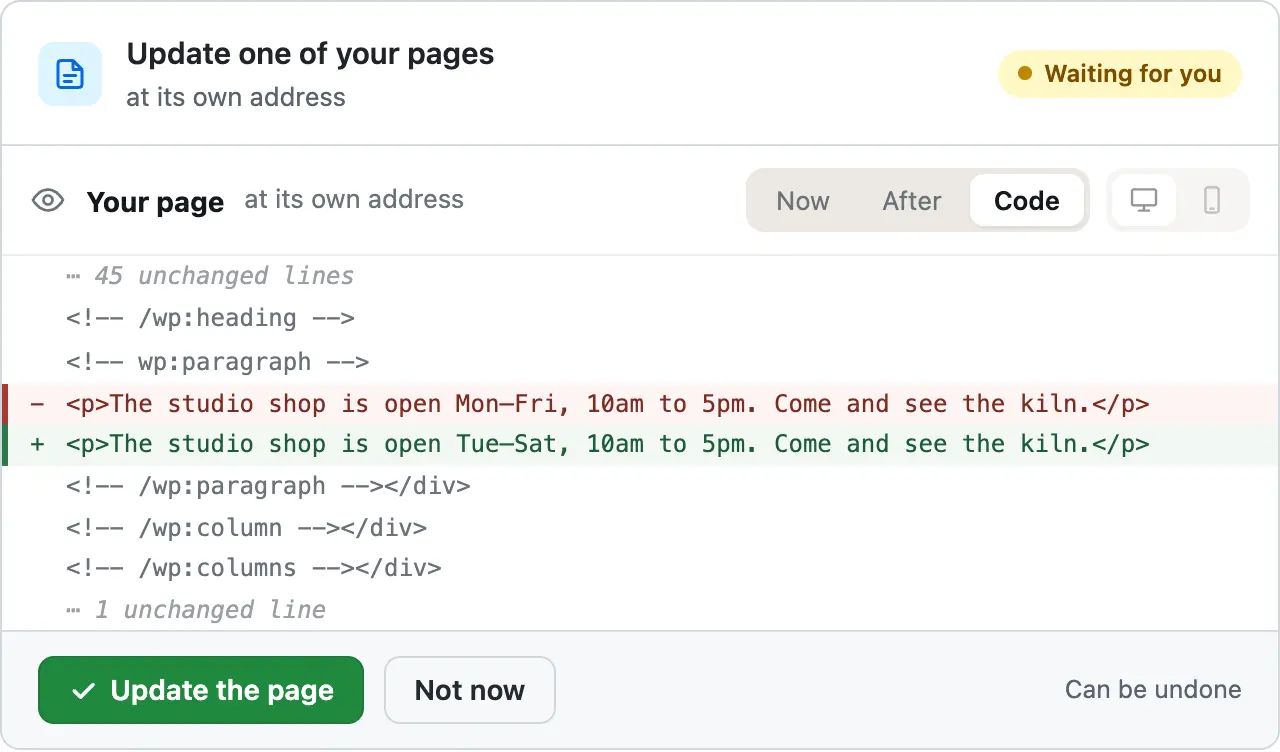Image resolution: width=1280 pixels, height=752 pixels.
Task: Click the Not now button
Action: pos(470,690)
